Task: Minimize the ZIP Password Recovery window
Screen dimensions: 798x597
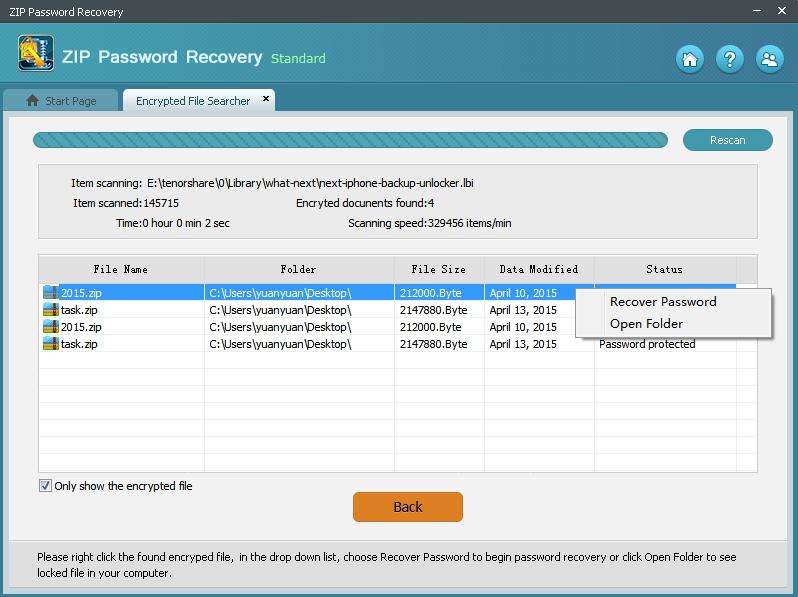Action: tap(757, 11)
